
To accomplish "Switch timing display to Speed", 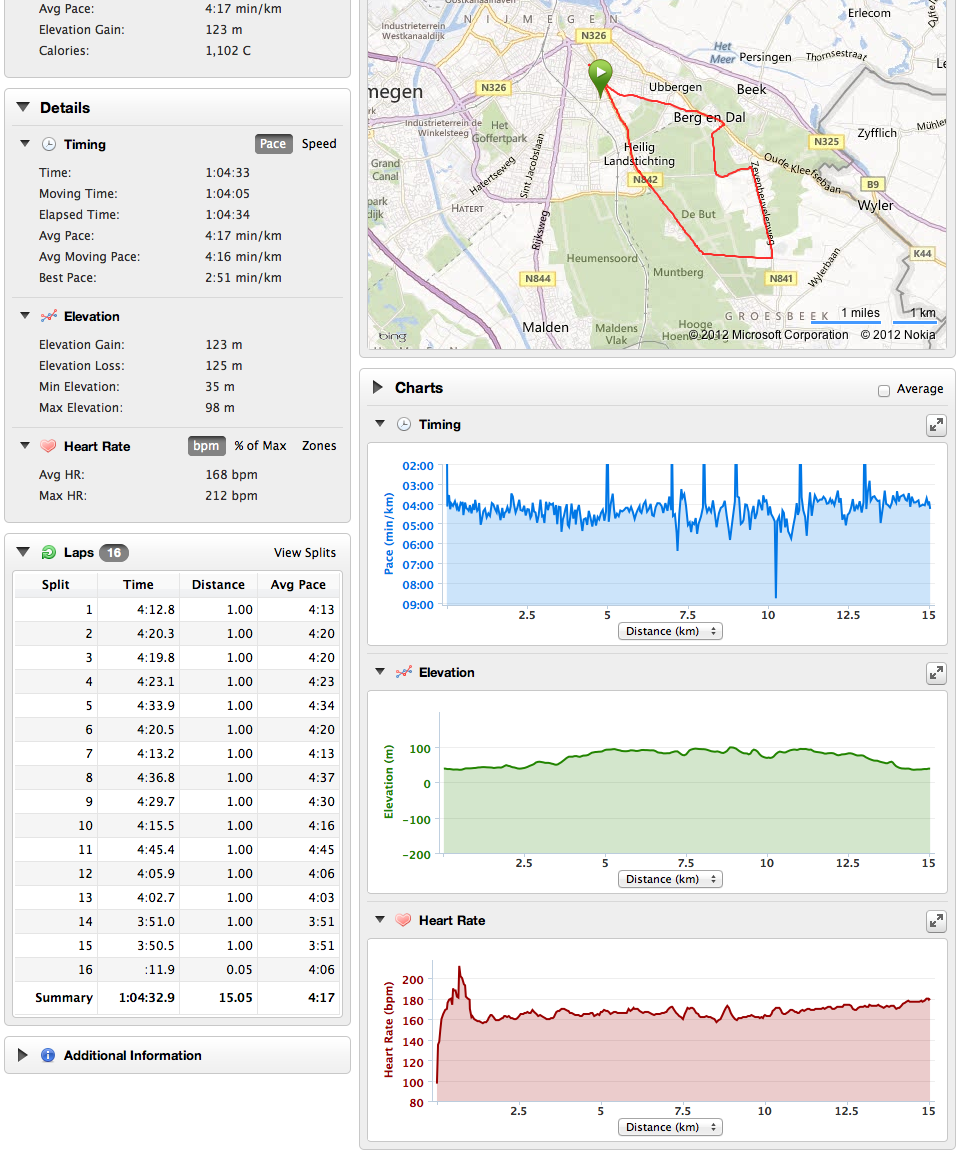I will click(x=319, y=144).
